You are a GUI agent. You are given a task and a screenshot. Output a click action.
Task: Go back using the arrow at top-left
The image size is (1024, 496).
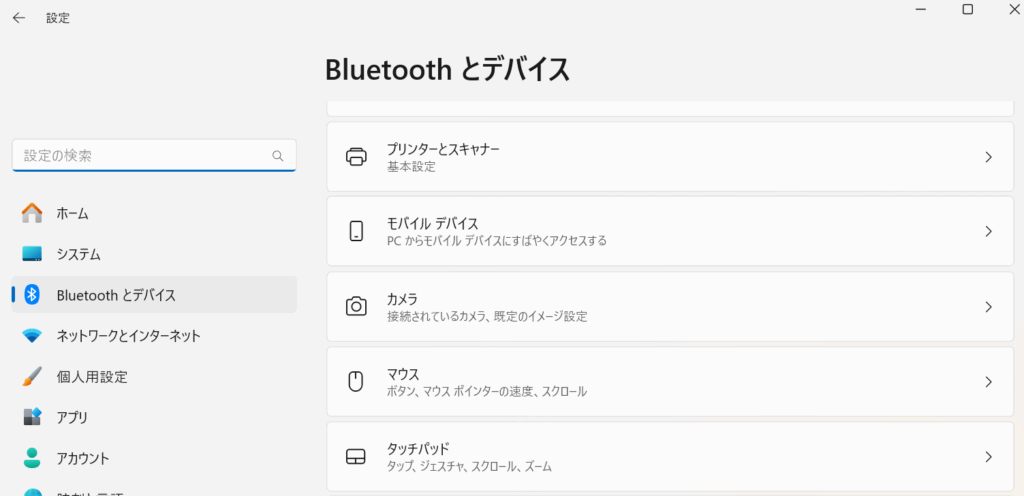point(18,18)
